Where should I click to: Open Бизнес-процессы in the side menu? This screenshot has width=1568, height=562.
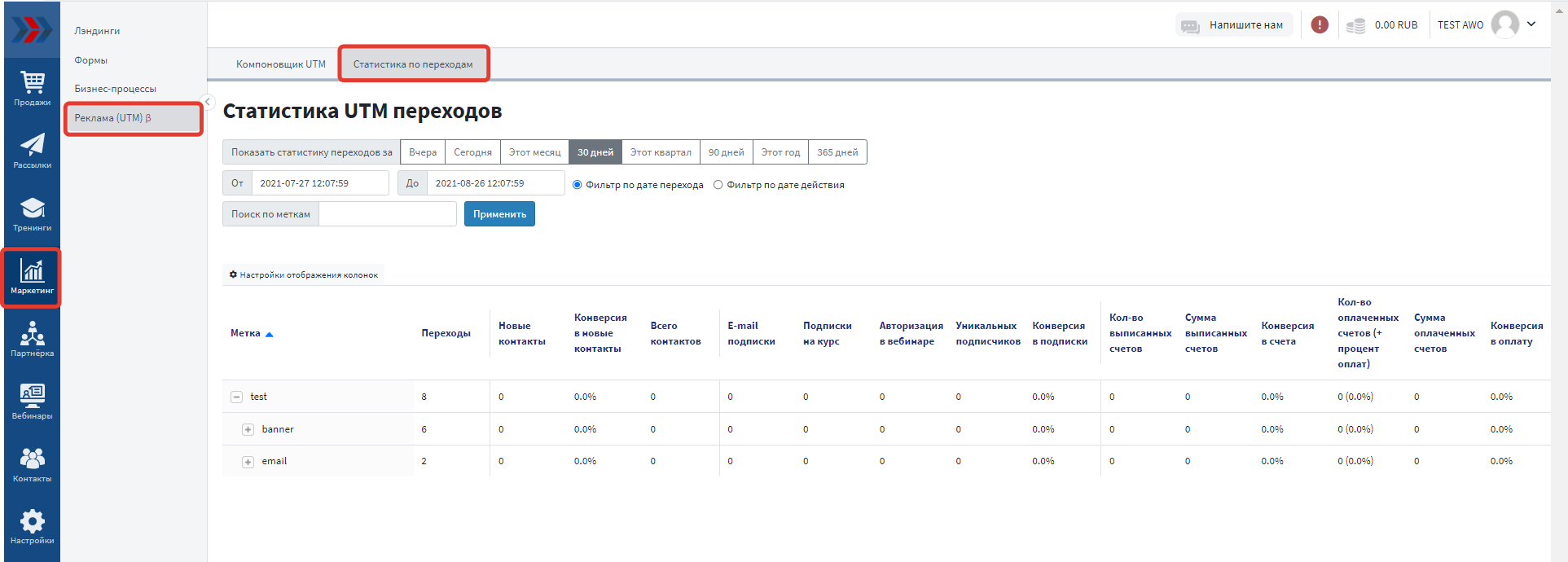tap(116, 89)
